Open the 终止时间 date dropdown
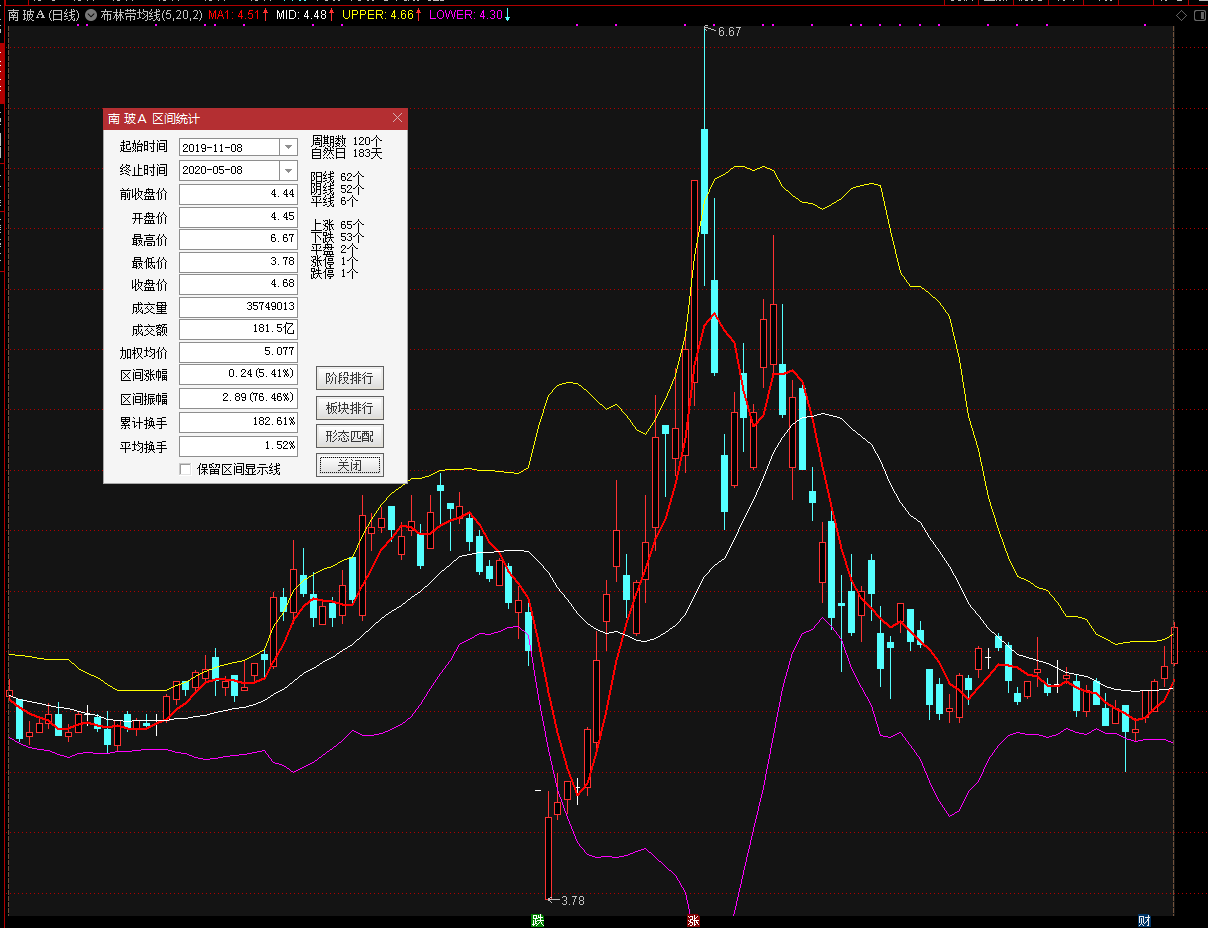The width and height of the screenshot is (1208, 928). click(288, 170)
